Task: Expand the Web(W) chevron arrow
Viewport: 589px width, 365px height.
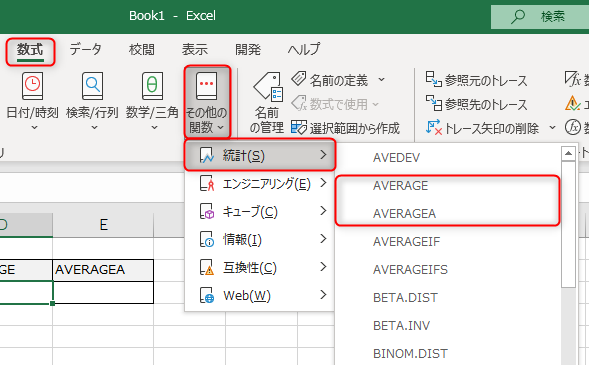Action: tap(323, 295)
